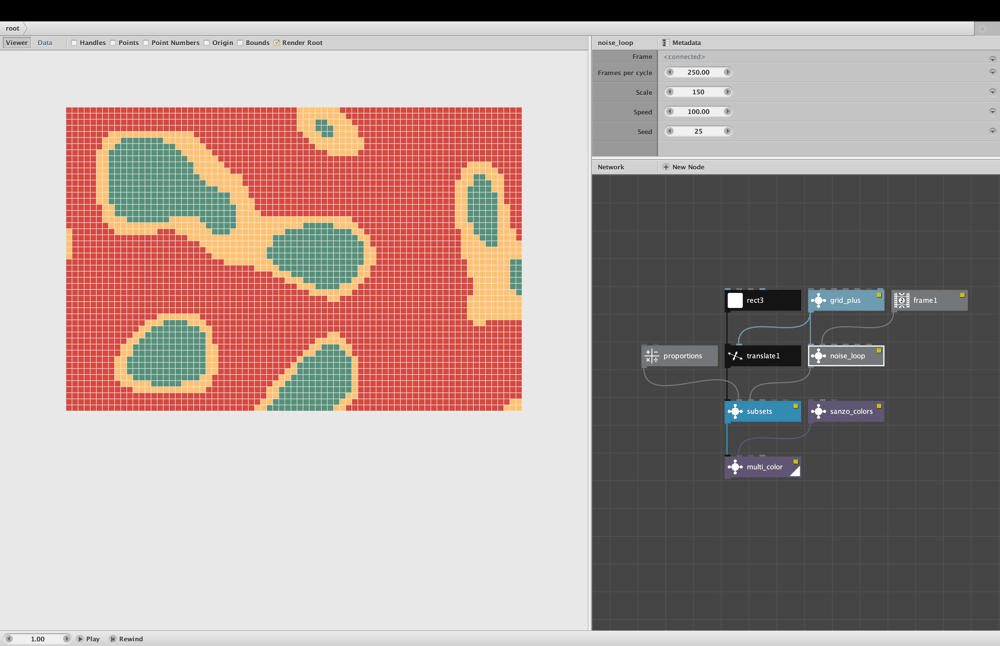Switch to the Data tab
The width and height of the screenshot is (1000, 646).
pyautogui.click(x=45, y=43)
